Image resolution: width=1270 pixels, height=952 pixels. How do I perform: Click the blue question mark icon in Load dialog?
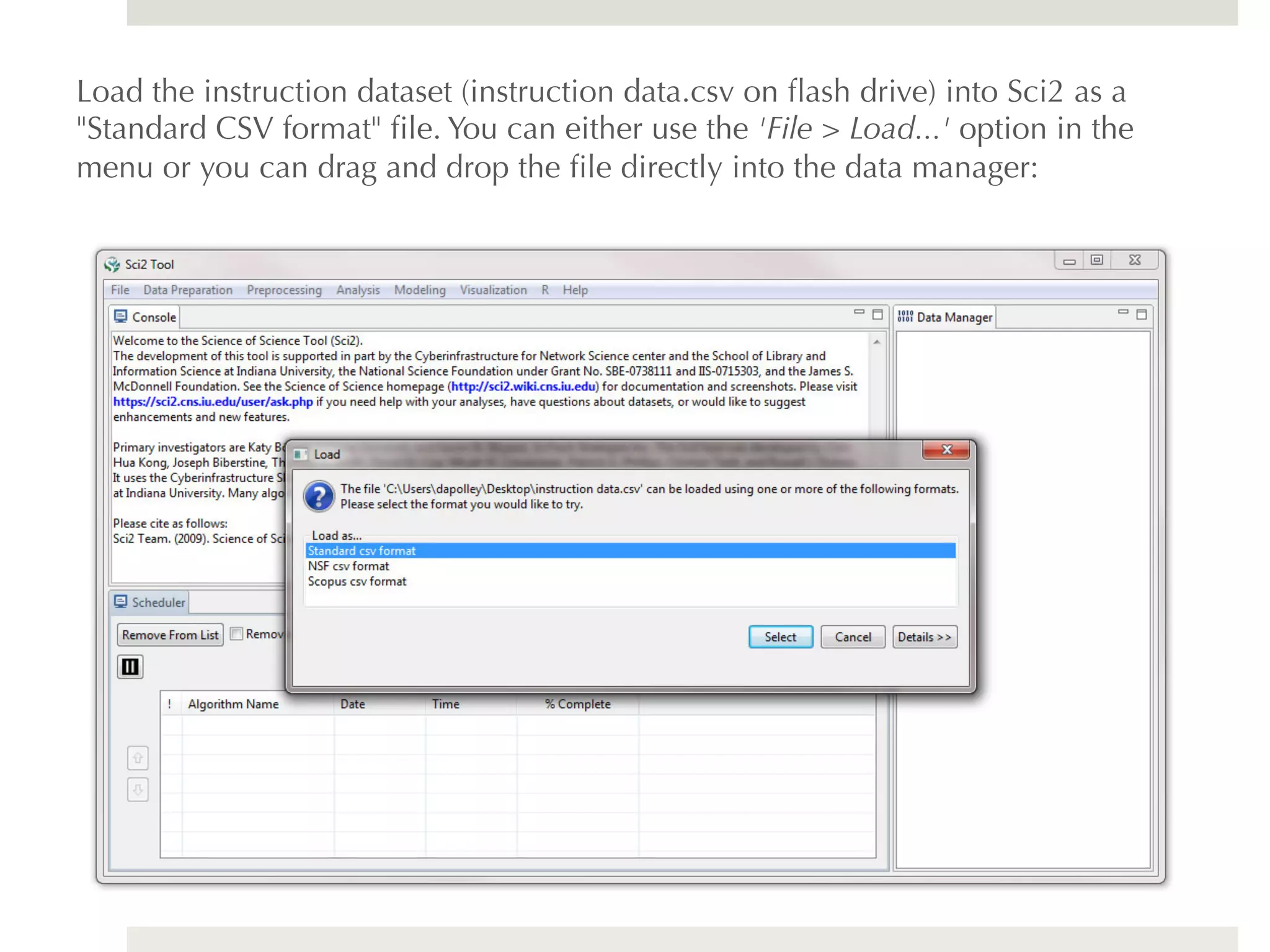(319, 496)
